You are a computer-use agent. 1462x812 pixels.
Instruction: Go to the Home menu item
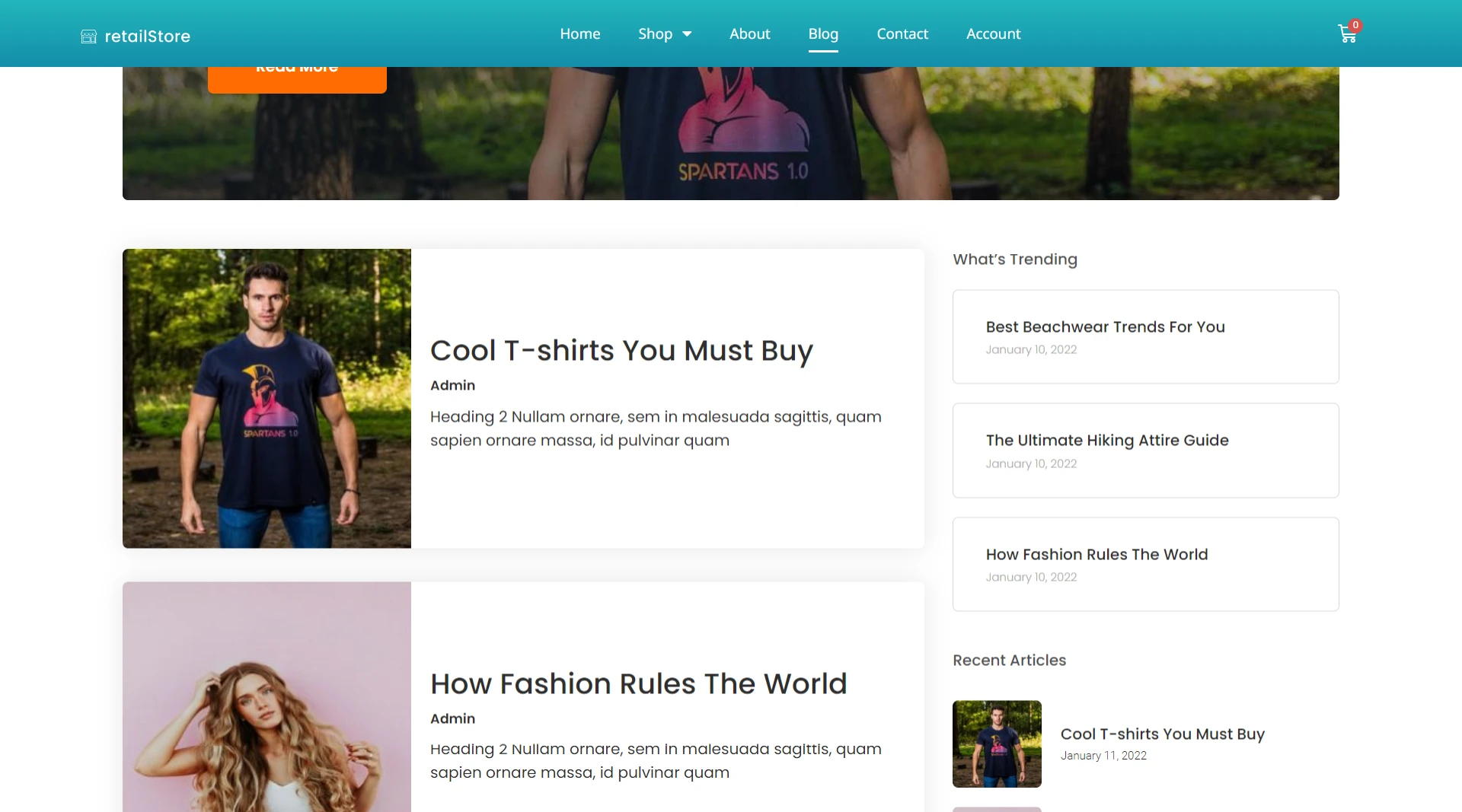580,33
